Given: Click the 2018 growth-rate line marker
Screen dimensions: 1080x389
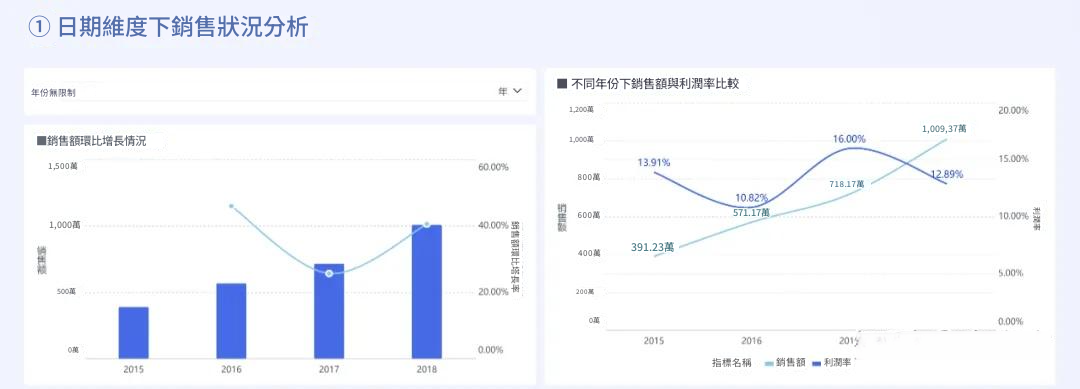Looking at the screenshot, I should pos(426,224).
